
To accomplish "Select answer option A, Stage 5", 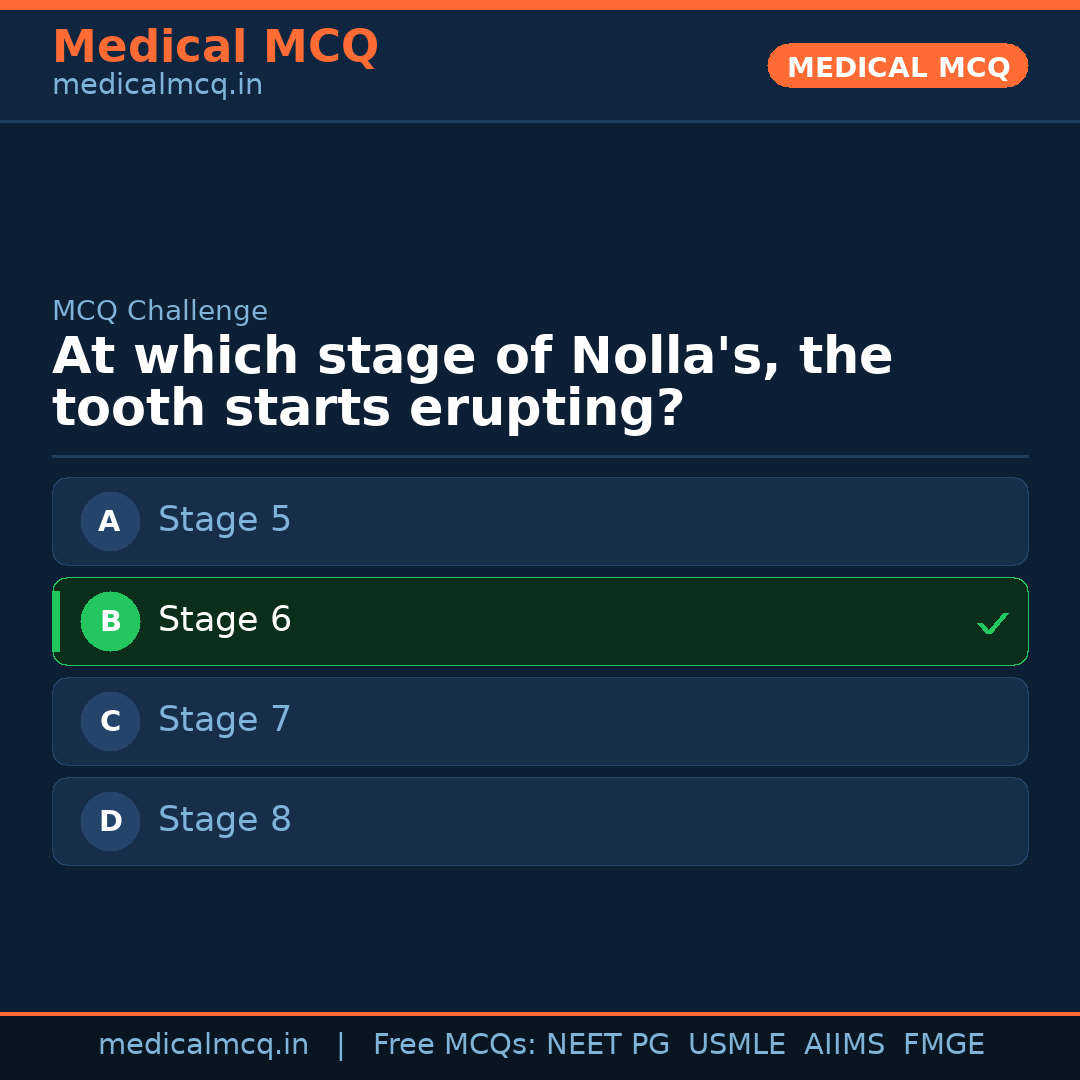I will 540,521.
